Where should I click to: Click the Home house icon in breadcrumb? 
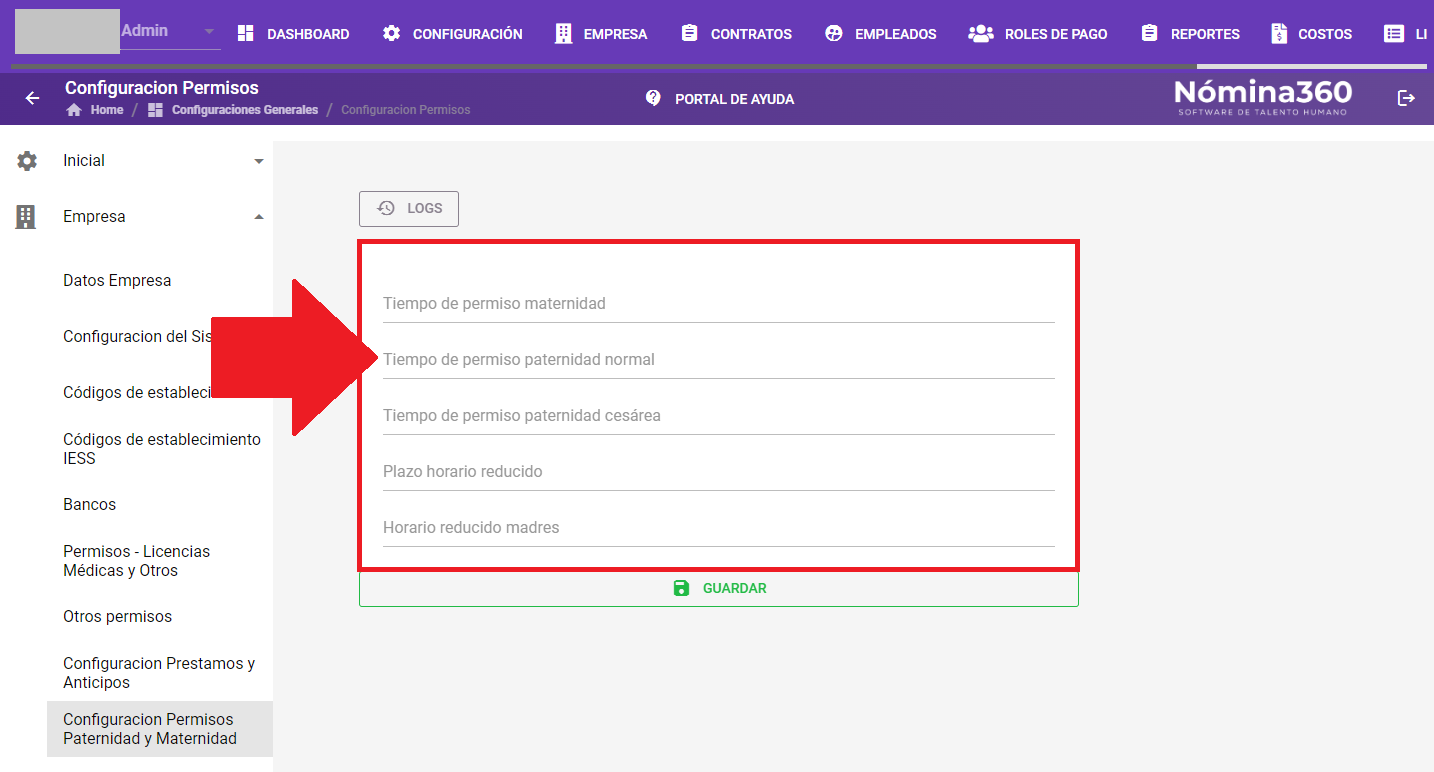(73, 110)
